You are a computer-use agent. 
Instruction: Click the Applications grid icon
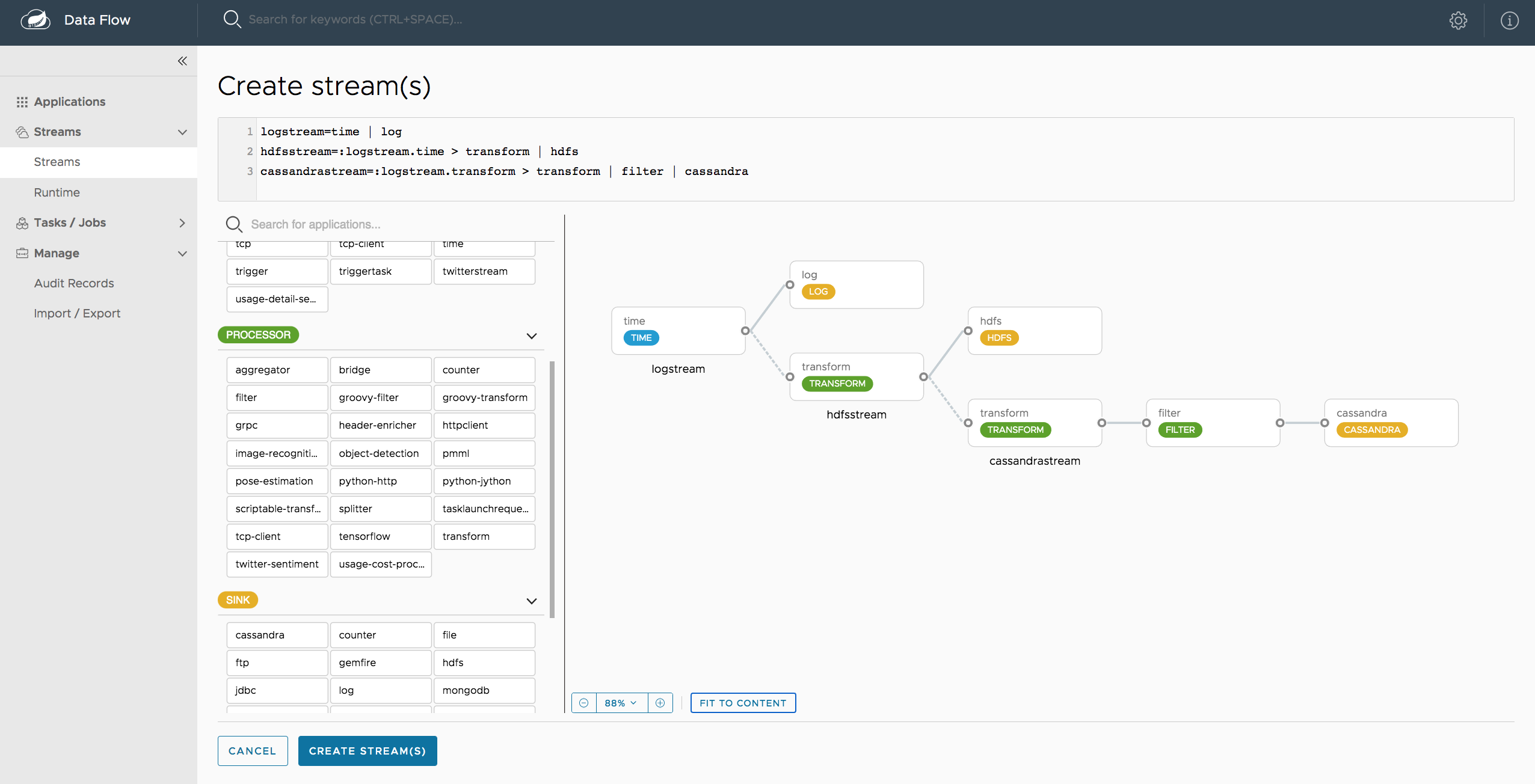(22, 102)
